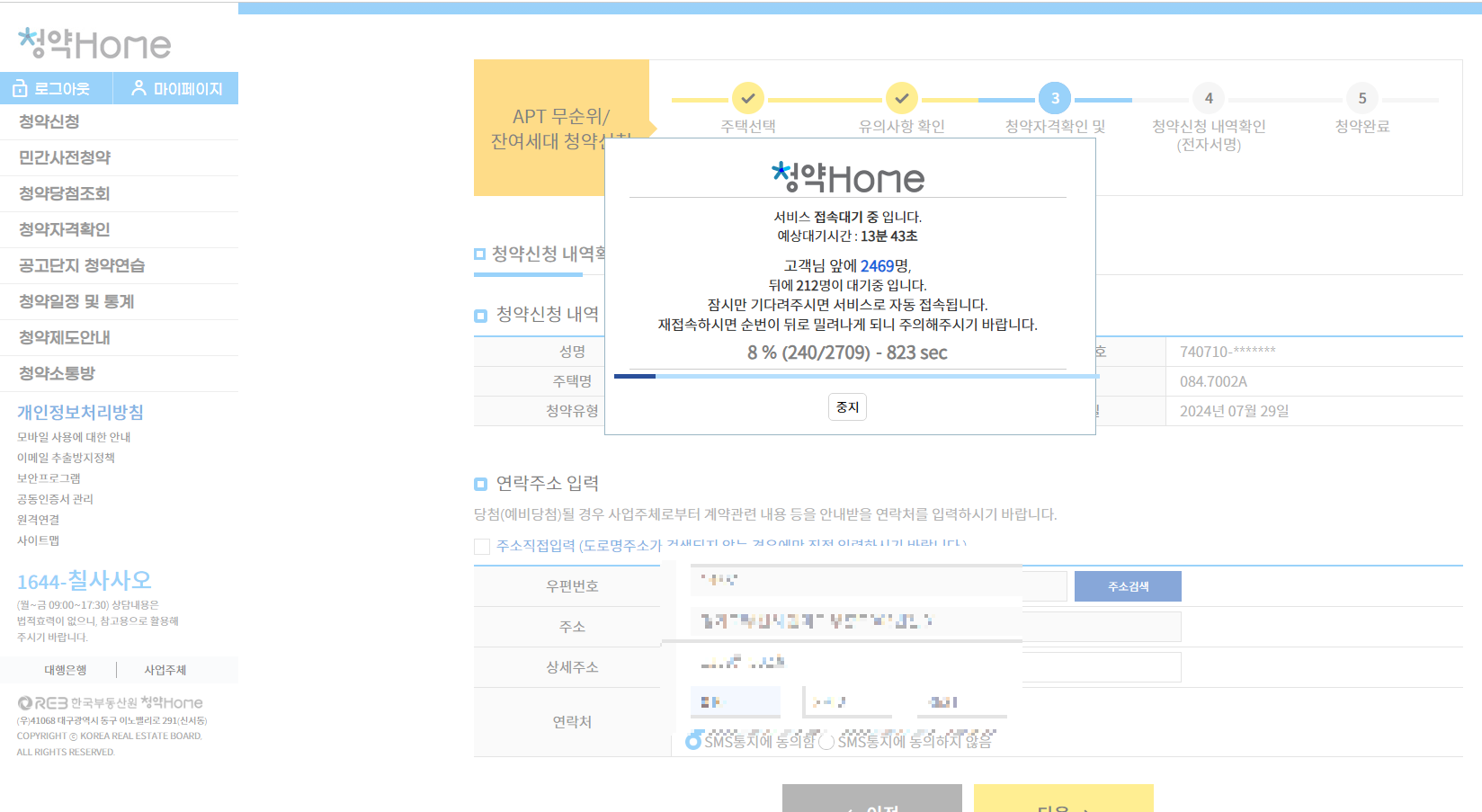The width and height of the screenshot is (1482, 812).
Task: Click the step 3 circle icon
Action: [x=1055, y=98]
